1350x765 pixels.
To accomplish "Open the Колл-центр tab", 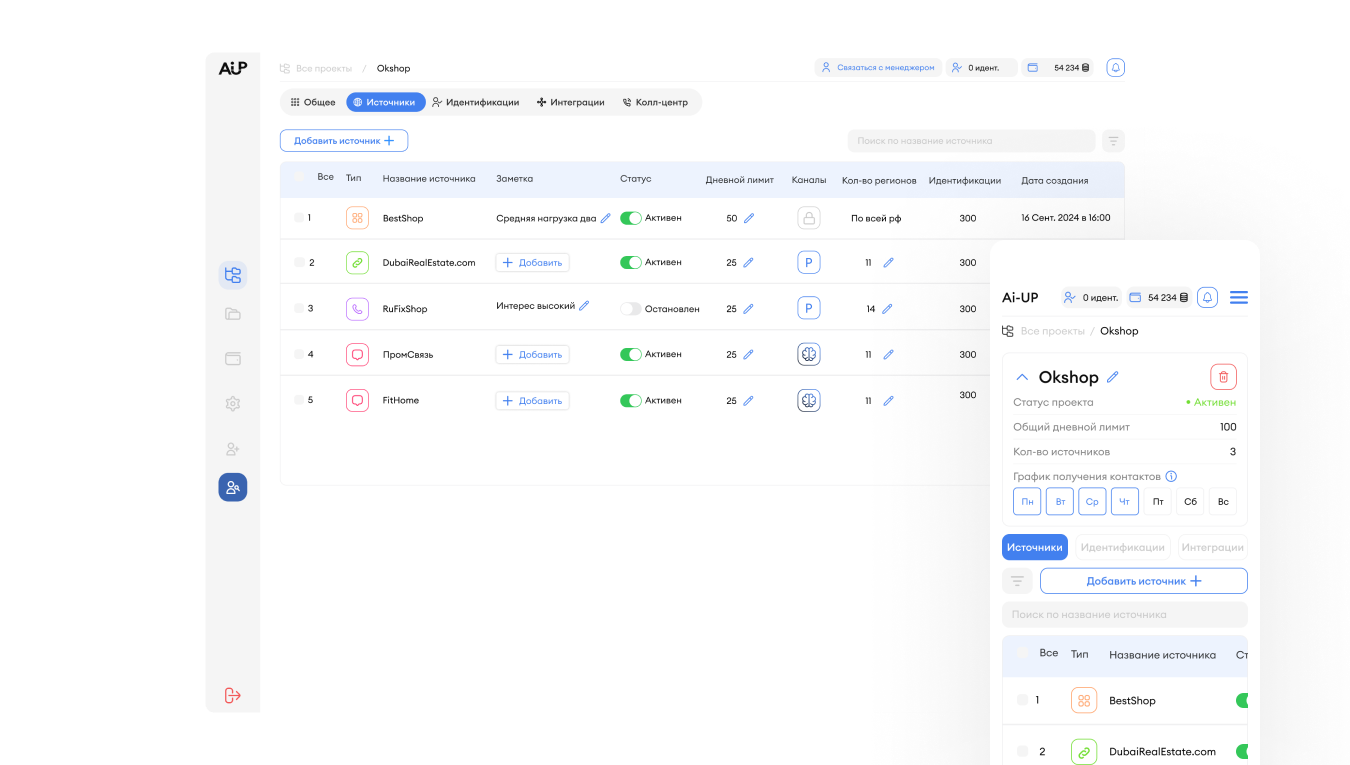I will (x=655, y=102).
